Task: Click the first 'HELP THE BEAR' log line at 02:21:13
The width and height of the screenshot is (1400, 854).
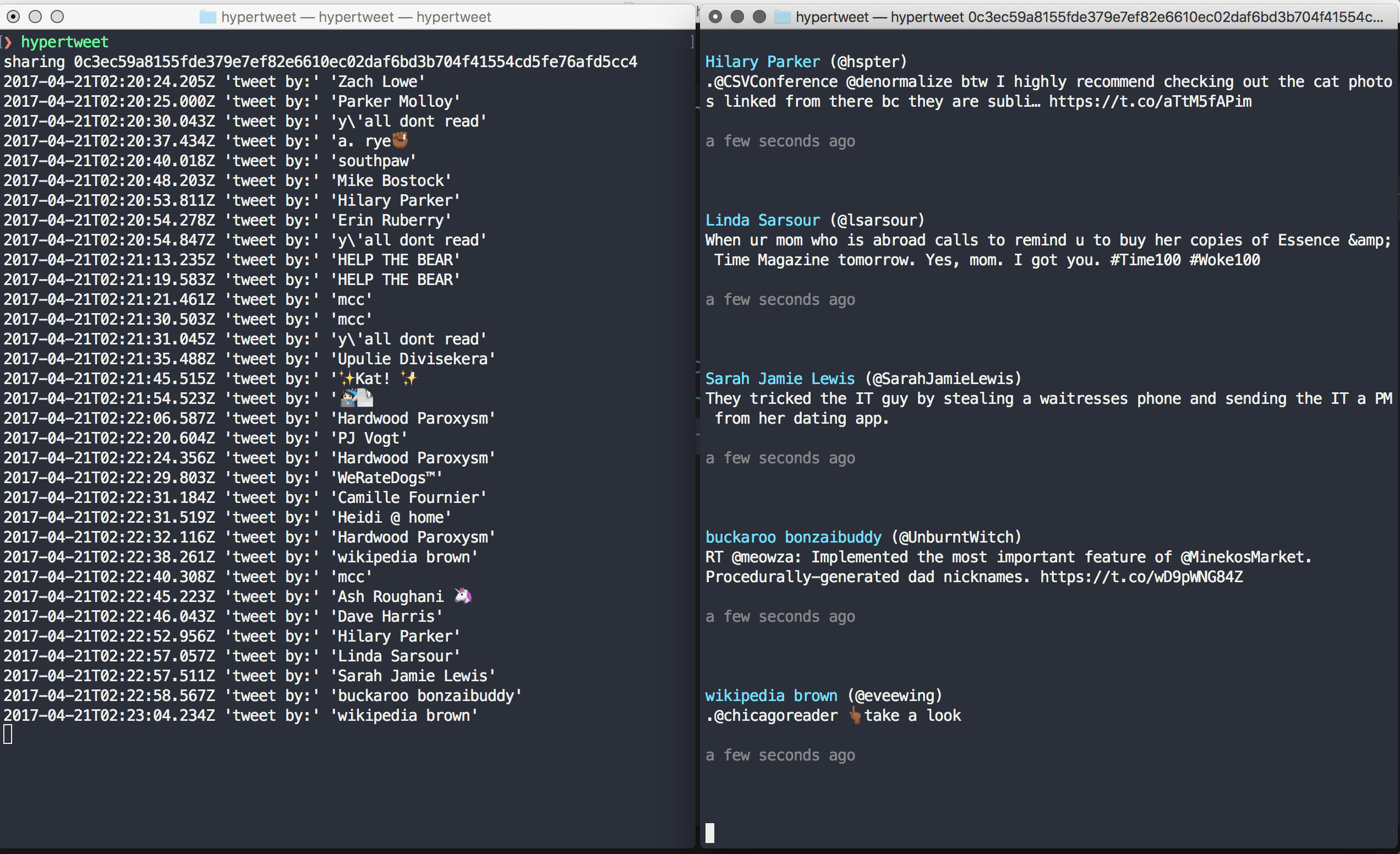Action: [x=232, y=260]
